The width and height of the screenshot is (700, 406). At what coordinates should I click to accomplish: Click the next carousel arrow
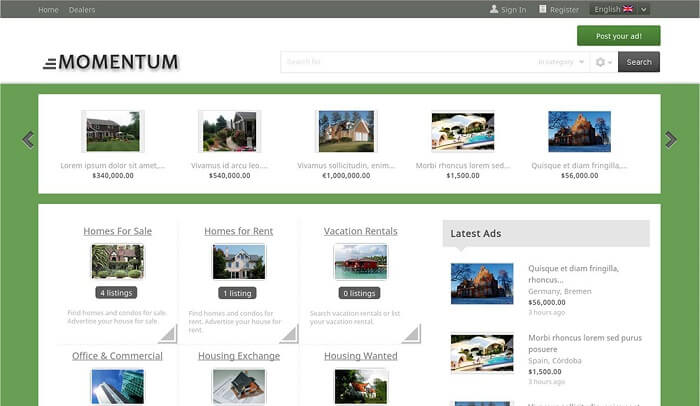671,140
